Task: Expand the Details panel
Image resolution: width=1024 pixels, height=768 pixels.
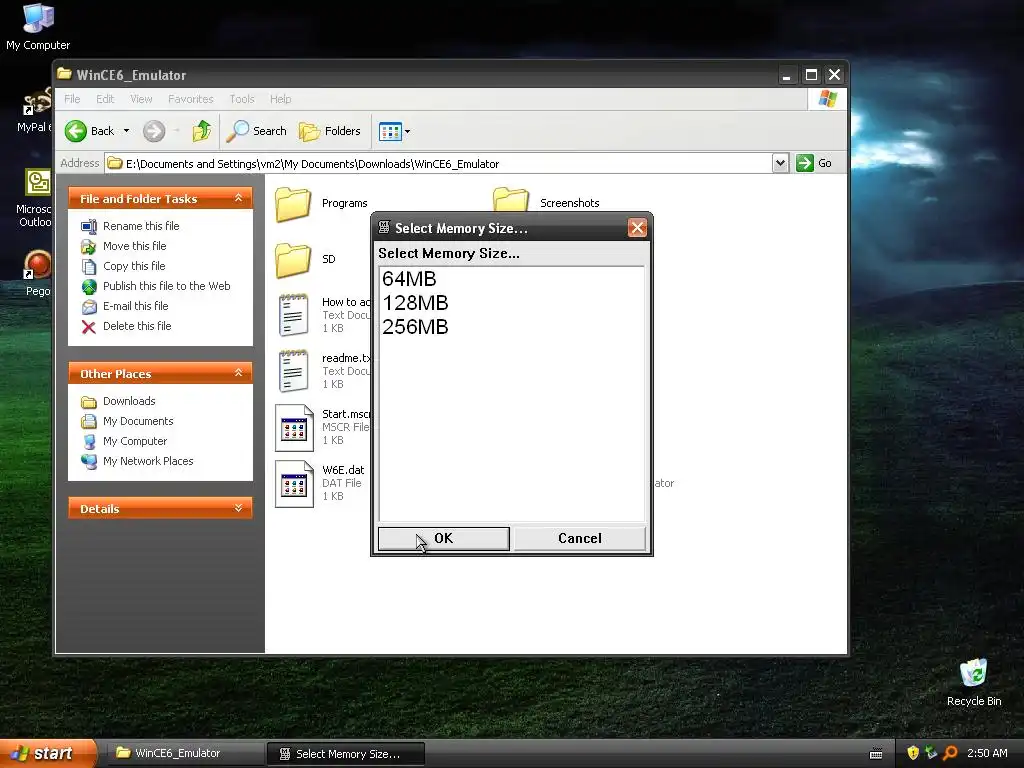Action: point(238,508)
